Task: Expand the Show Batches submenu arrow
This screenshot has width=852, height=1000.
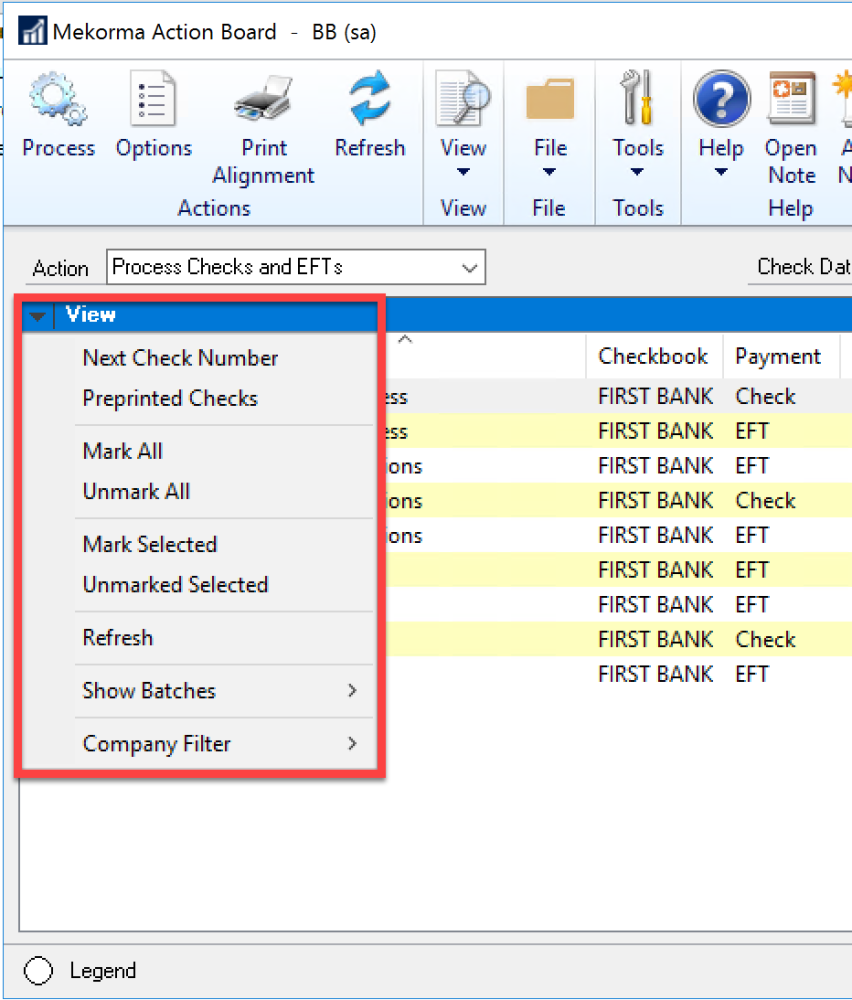Action: click(352, 690)
